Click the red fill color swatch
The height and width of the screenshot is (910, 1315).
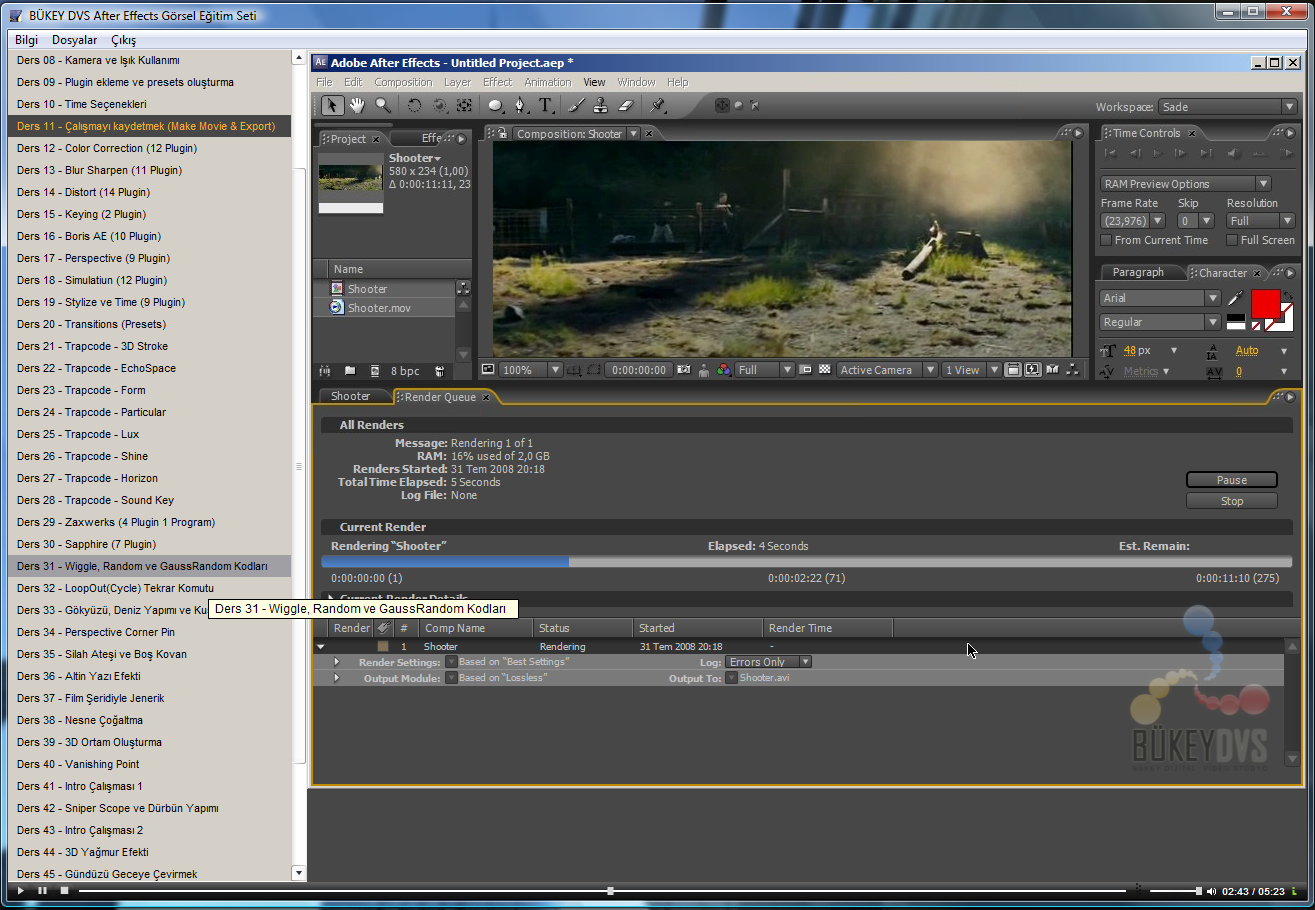[x=1265, y=303]
